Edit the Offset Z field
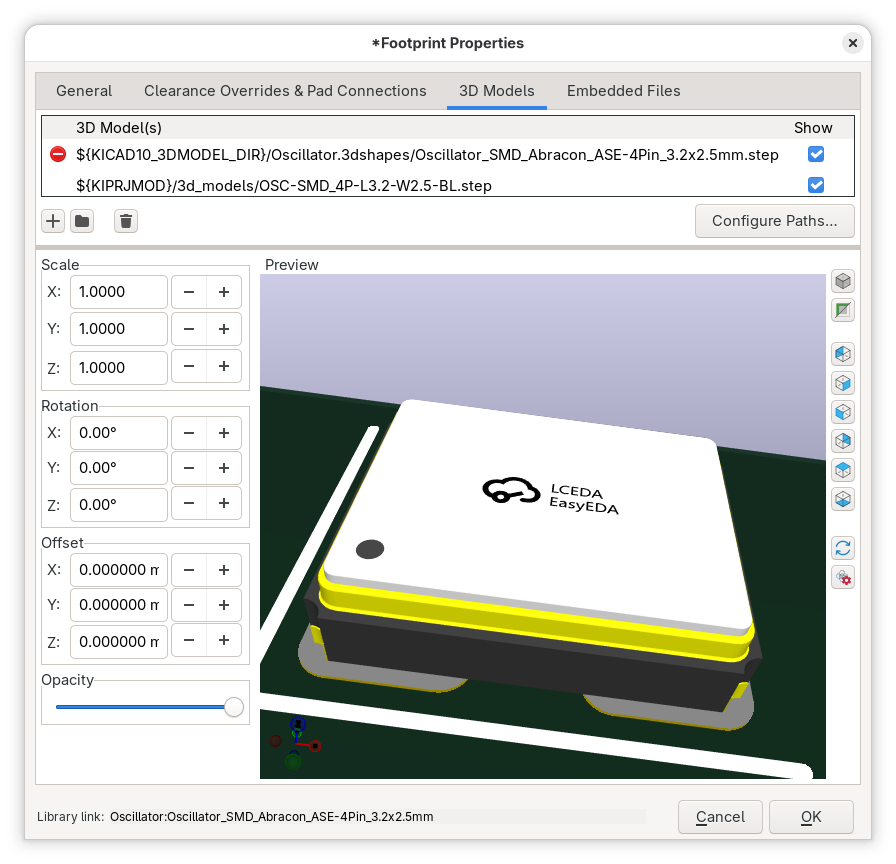896x864 pixels. click(119, 642)
